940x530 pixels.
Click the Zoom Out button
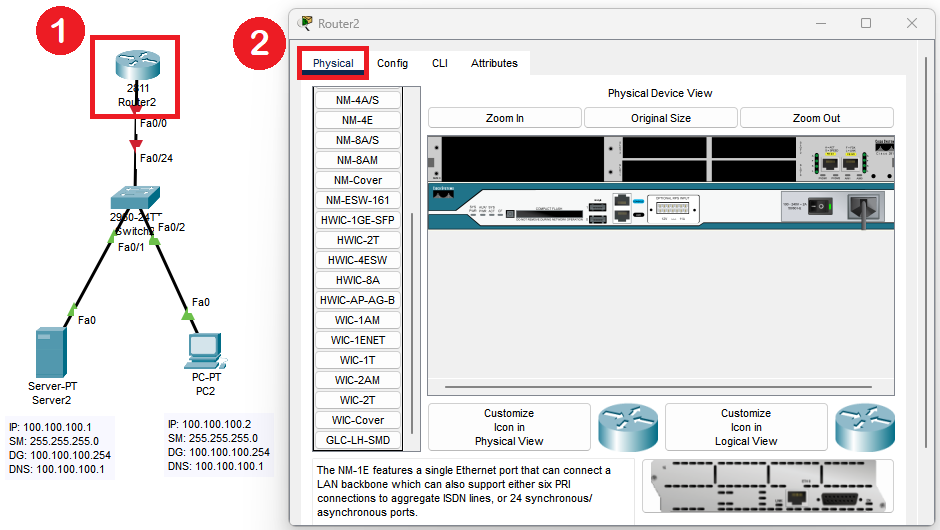tap(817, 118)
